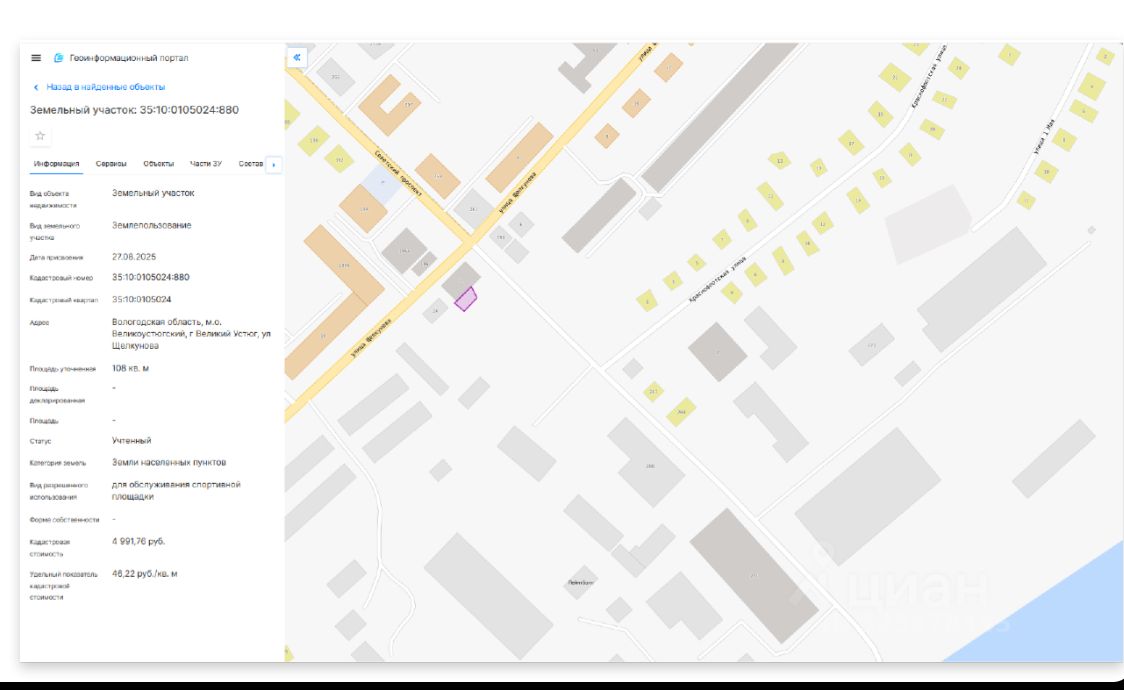Open the Сервисы tab

click(x=111, y=164)
